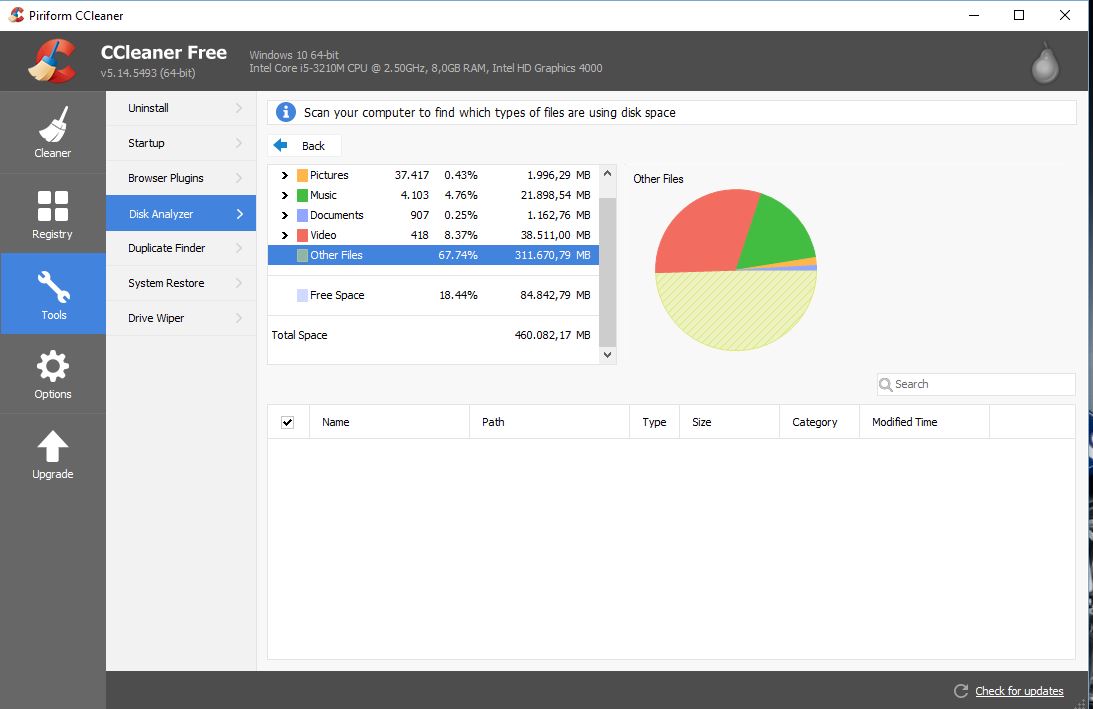Image resolution: width=1093 pixels, height=709 pixels.
Task: Click the Piriform pear icon
Action: [x=1044, y=63]
